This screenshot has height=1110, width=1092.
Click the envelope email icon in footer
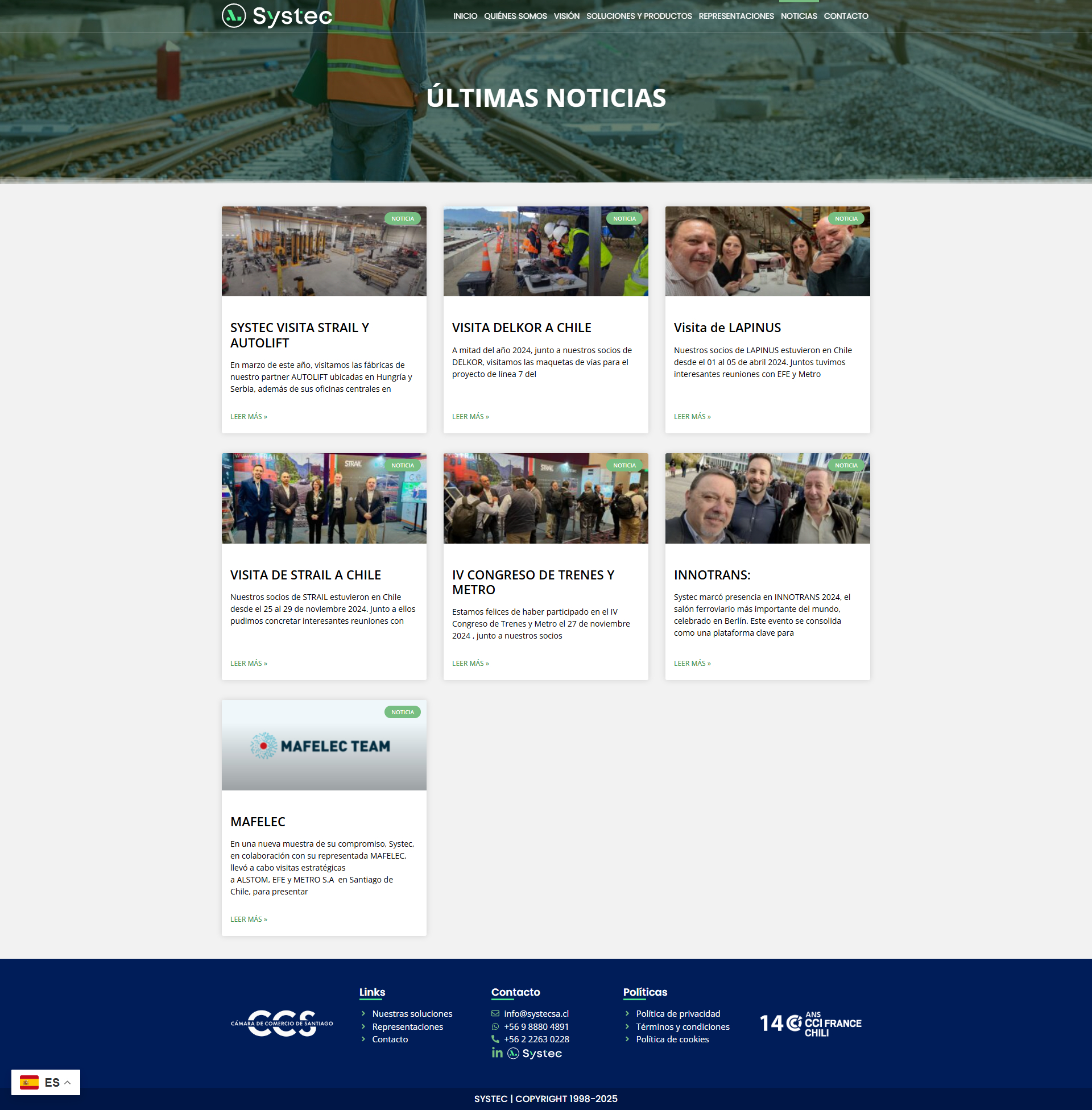point(495,1014)
